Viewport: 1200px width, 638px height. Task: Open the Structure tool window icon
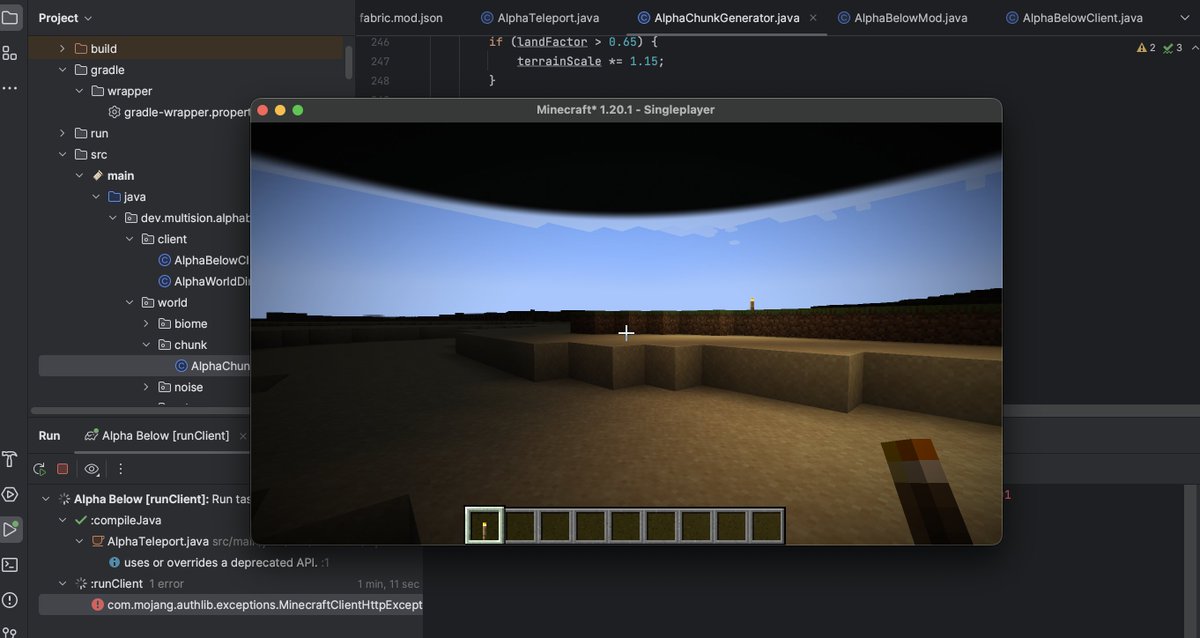[10, 53]
